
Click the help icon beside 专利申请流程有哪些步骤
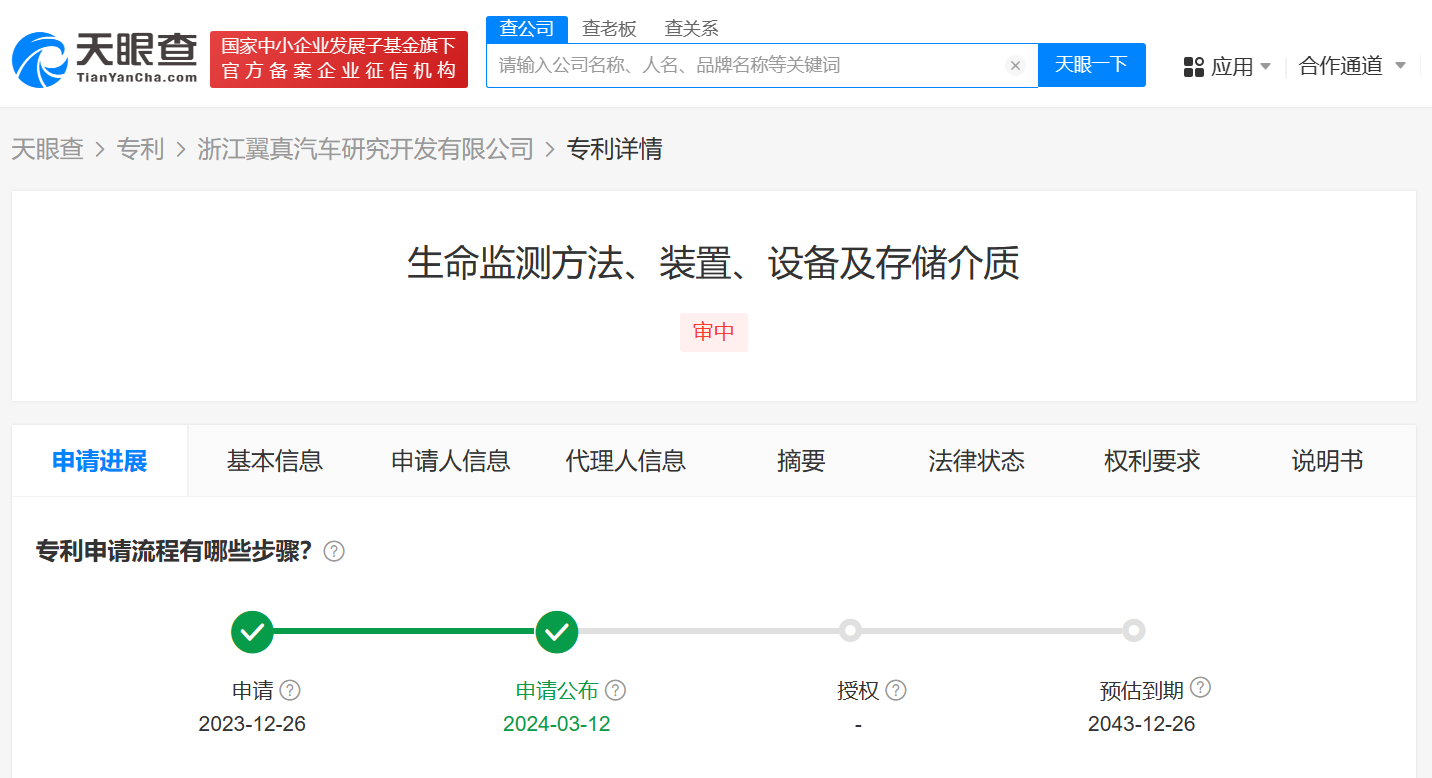click(x=334, y=552)
